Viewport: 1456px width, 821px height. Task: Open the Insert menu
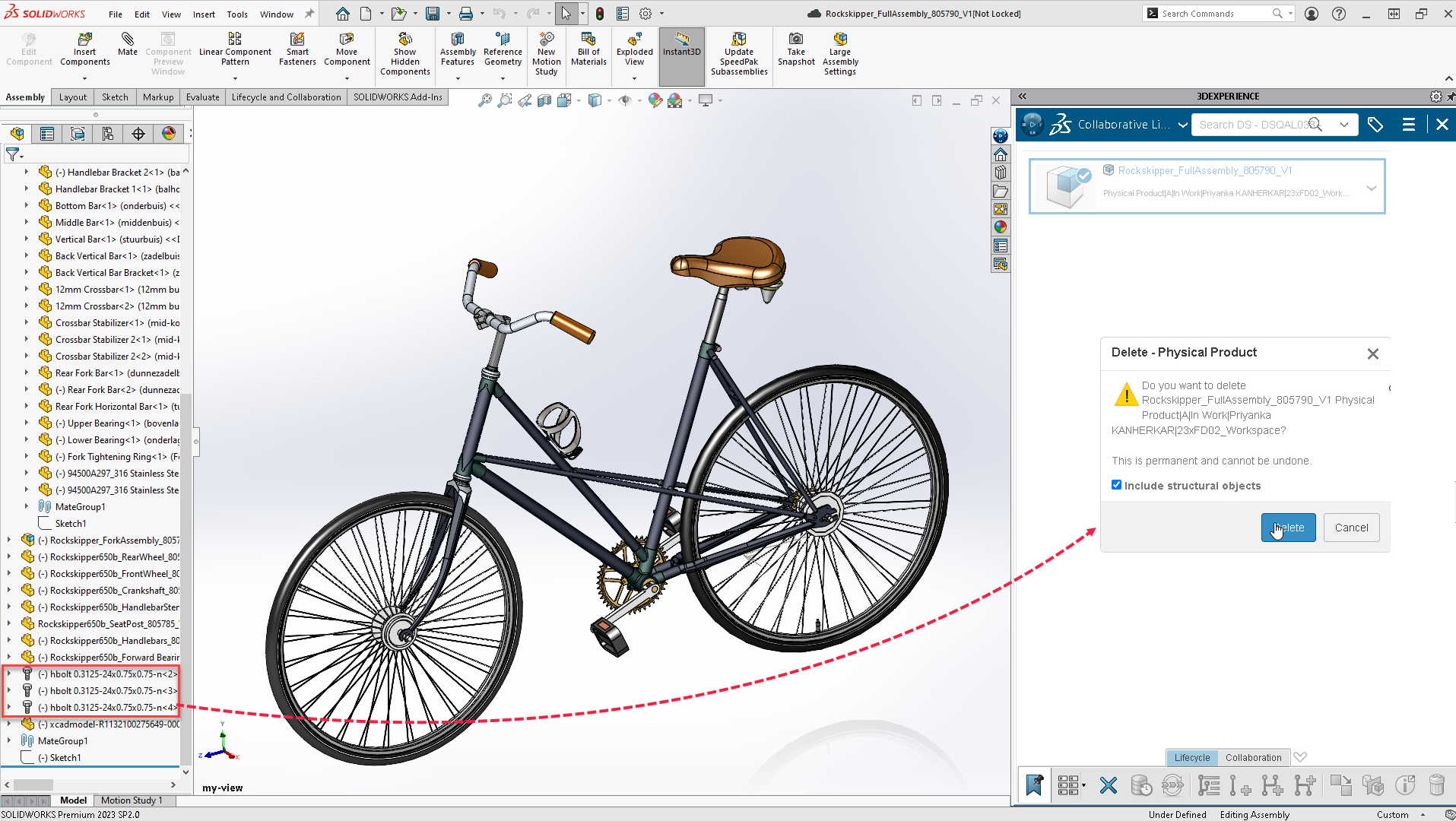(x=203, y=14)
